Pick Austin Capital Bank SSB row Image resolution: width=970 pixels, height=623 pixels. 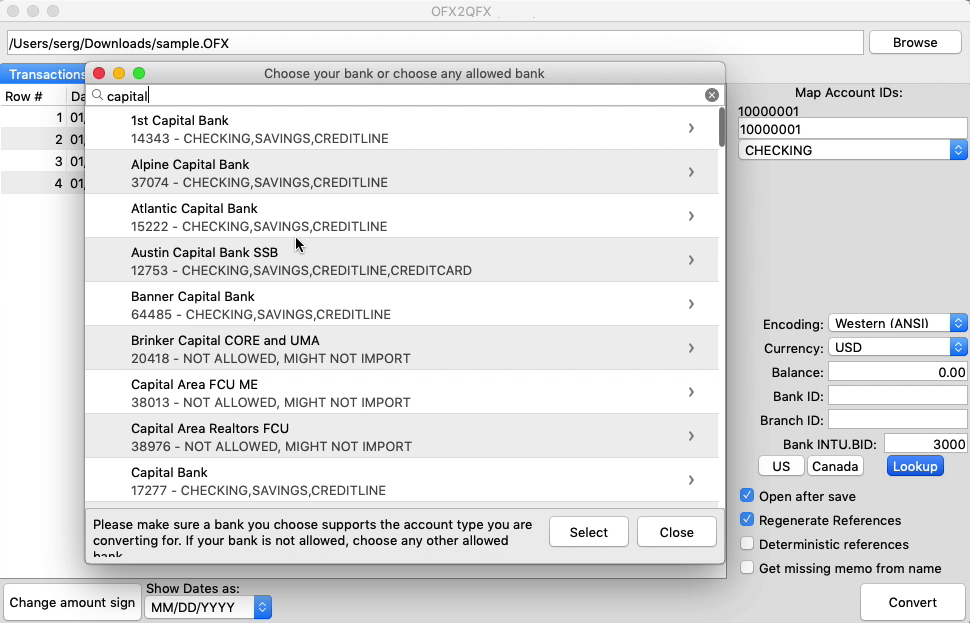click(x=401, y=260)
